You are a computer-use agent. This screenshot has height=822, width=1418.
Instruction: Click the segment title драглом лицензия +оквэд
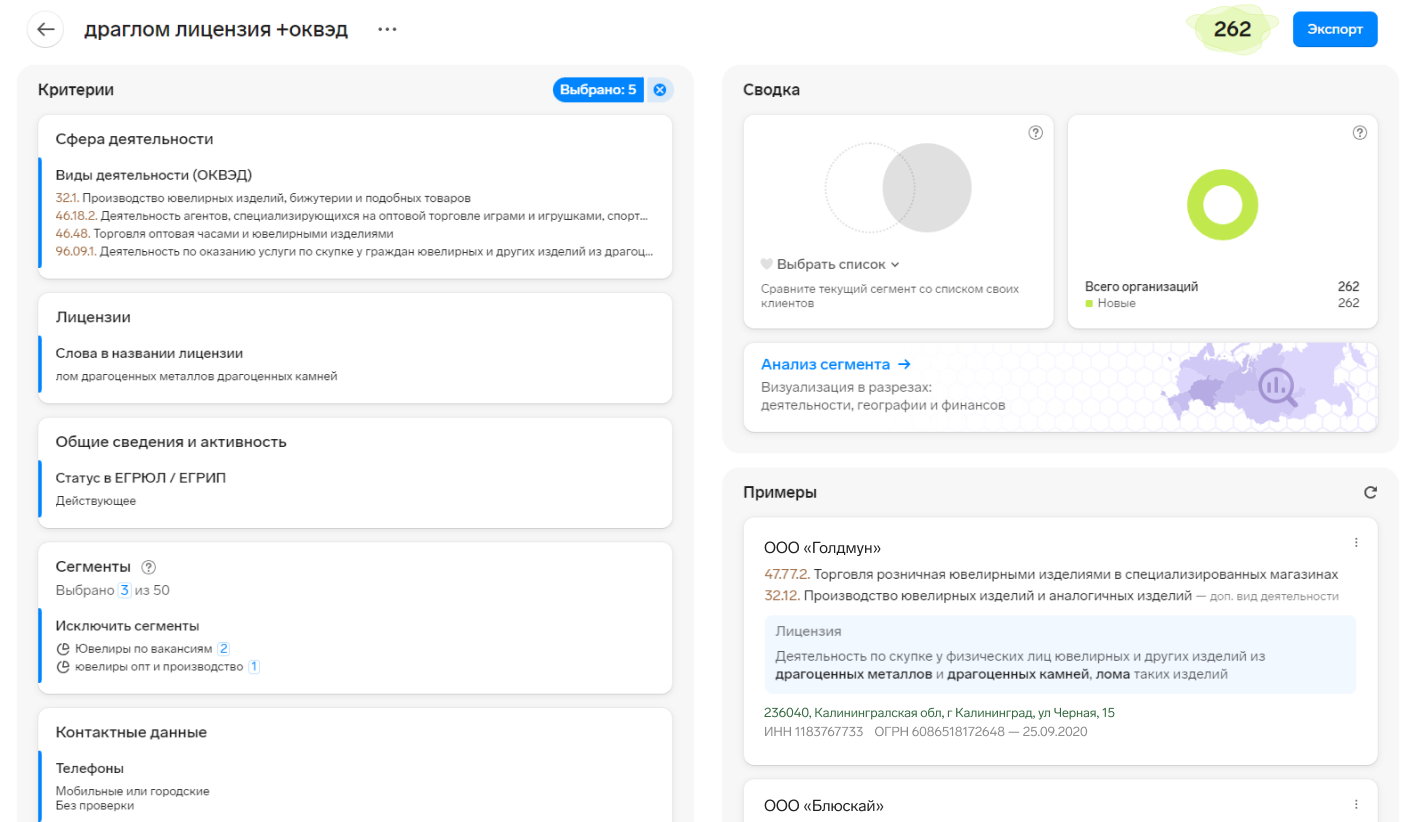click(x=216, y=29)
